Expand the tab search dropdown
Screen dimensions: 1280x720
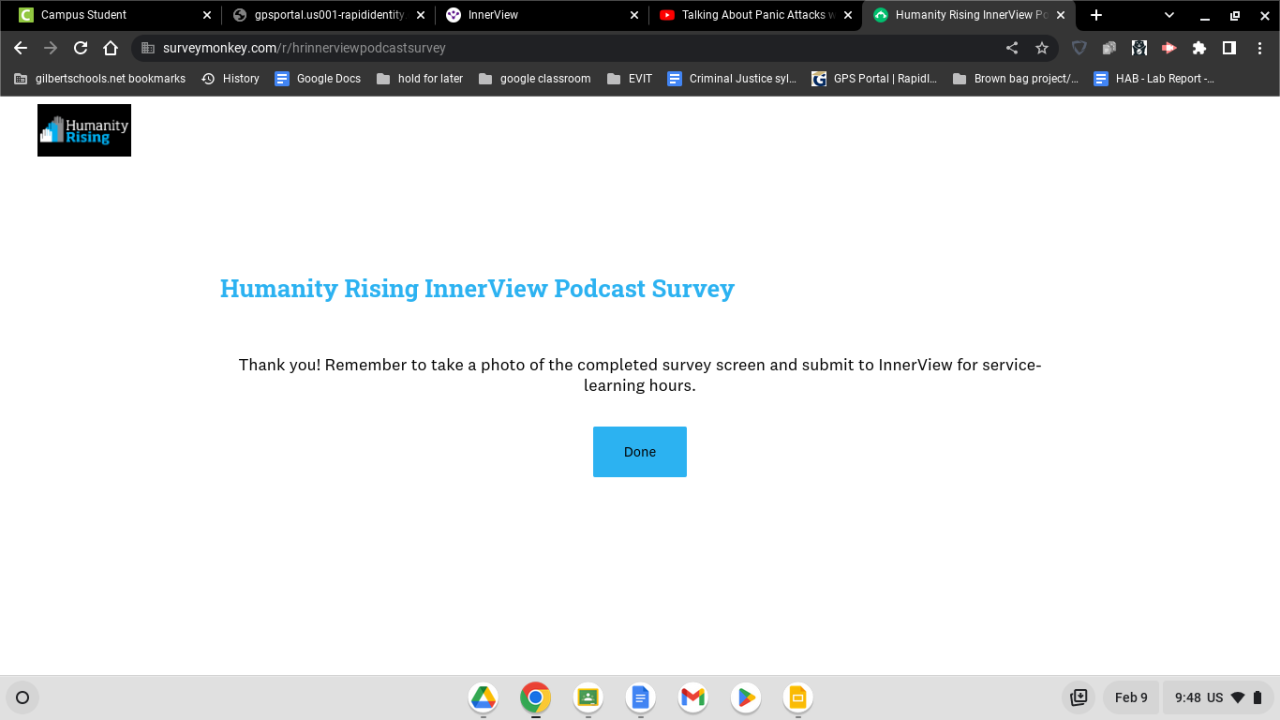click(x=1169, y=15)
